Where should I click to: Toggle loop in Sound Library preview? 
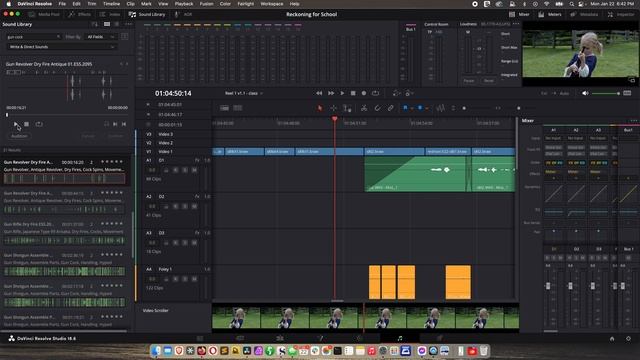(x=39, y=124)
